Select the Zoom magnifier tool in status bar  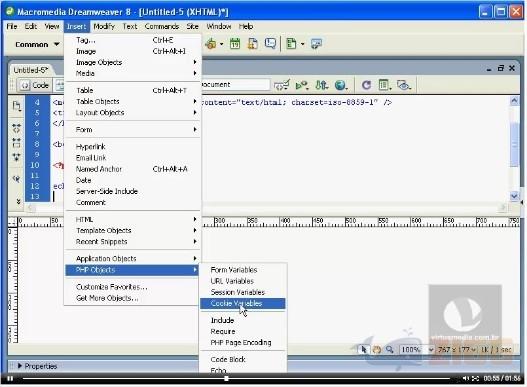[390, 350]
